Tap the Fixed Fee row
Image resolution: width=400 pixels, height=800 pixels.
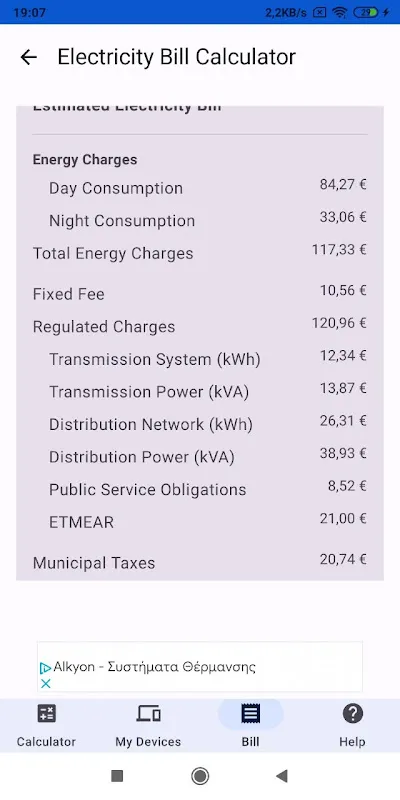pos(200,294)
